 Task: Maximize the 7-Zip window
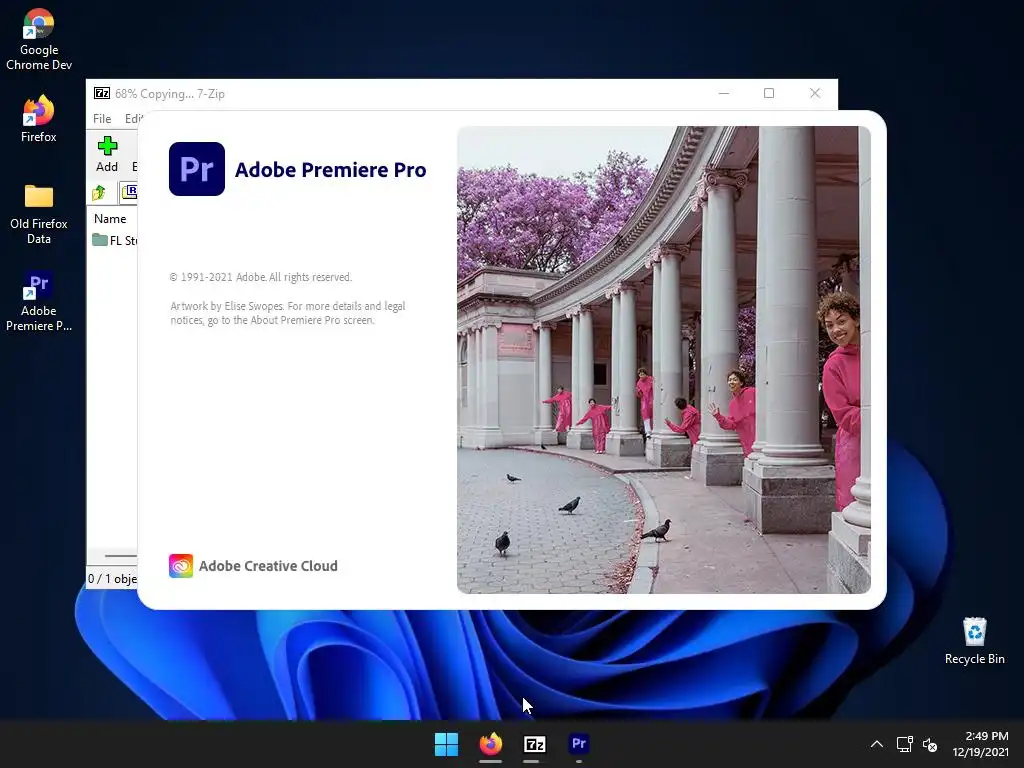pos(769,93)
